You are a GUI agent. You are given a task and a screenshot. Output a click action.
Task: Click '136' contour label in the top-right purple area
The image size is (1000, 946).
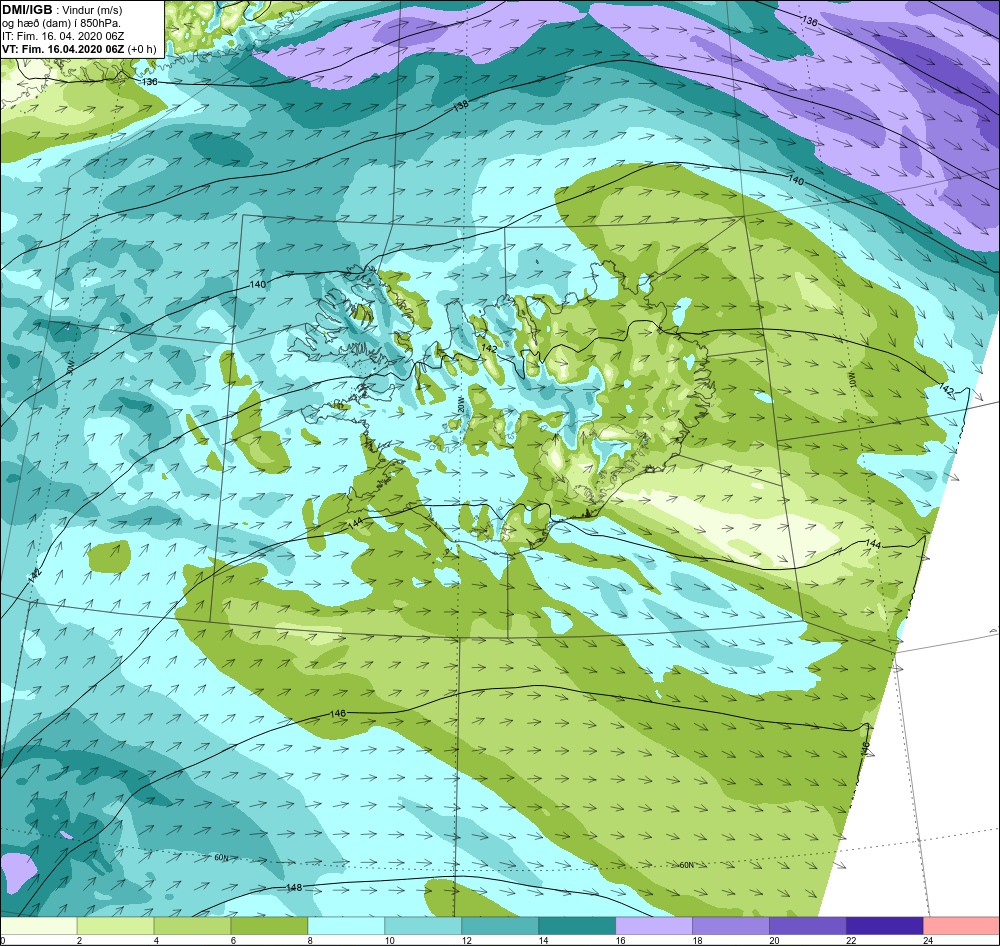809,22
